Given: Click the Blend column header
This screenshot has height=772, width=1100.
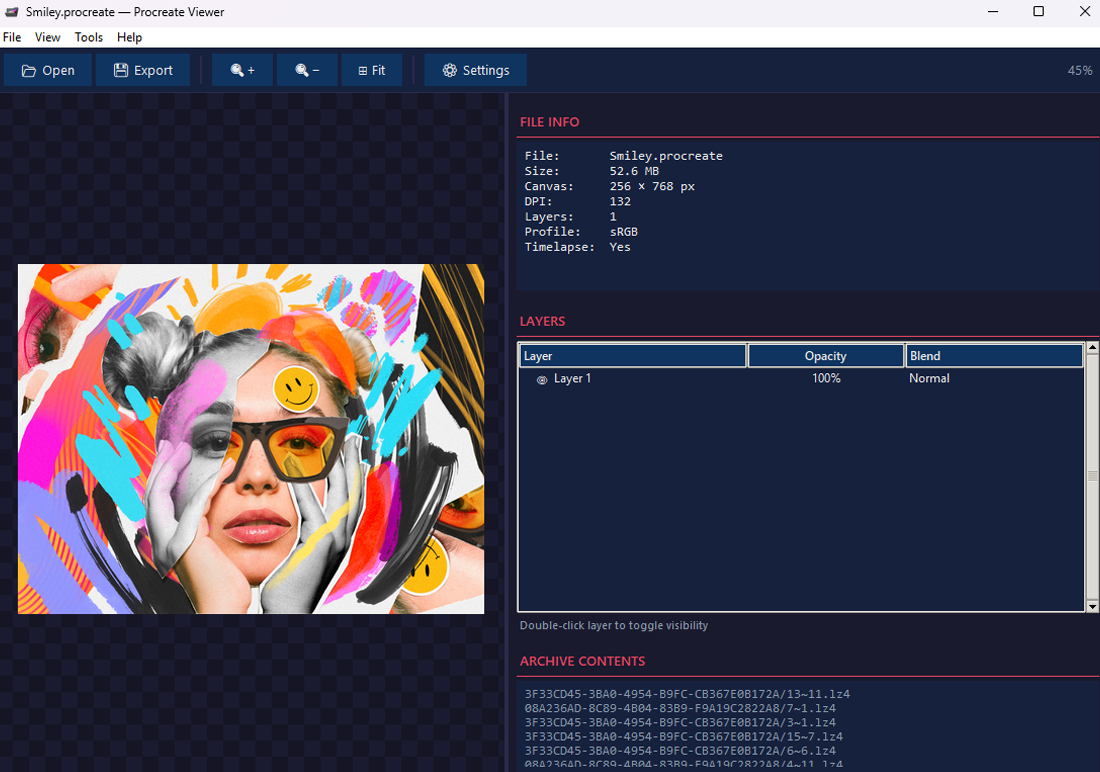Looking at the screenshot, I should 994,356.
